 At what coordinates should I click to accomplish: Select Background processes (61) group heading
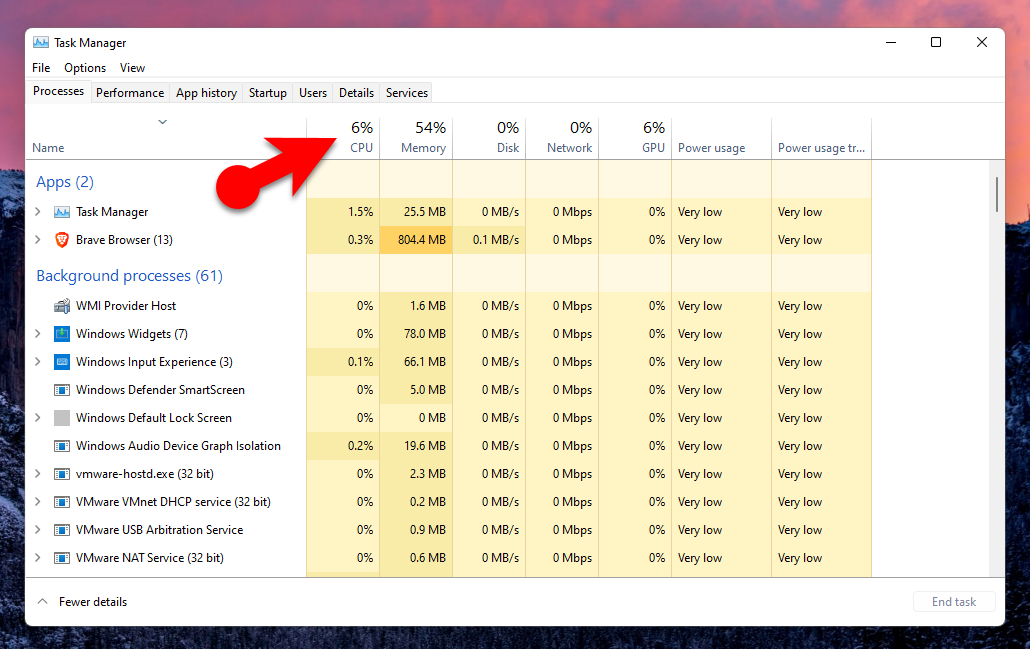(129, 276)
